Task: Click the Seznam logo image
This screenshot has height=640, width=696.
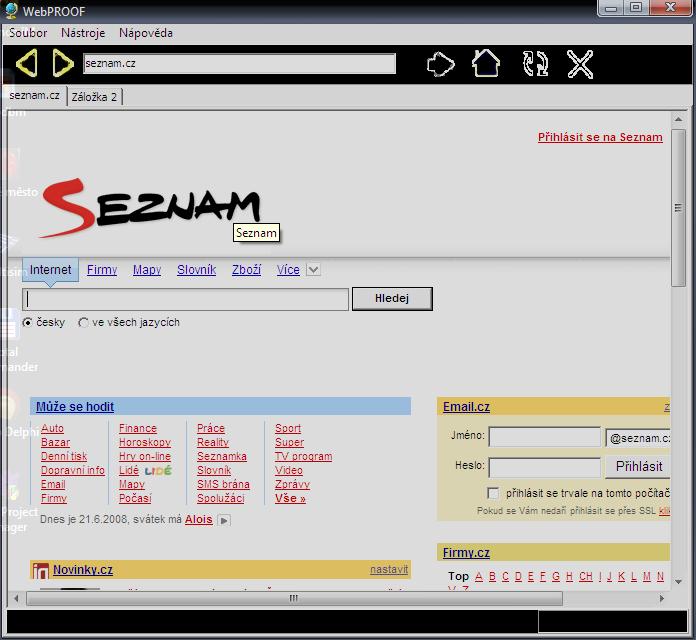Action: (151, 208)
